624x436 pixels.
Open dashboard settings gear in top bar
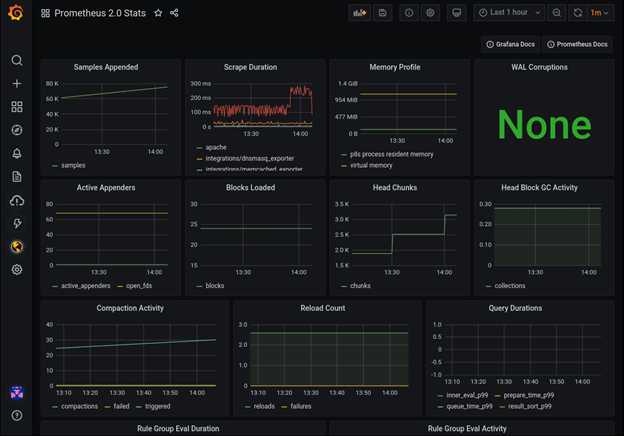click(431, 13)
